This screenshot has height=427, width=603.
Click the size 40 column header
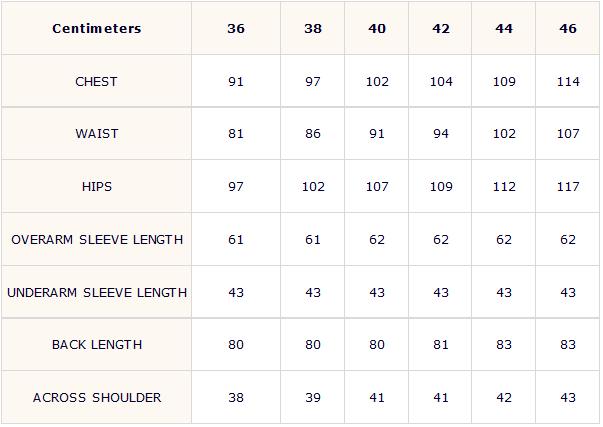pyautogui.click(x=377, y=28)
